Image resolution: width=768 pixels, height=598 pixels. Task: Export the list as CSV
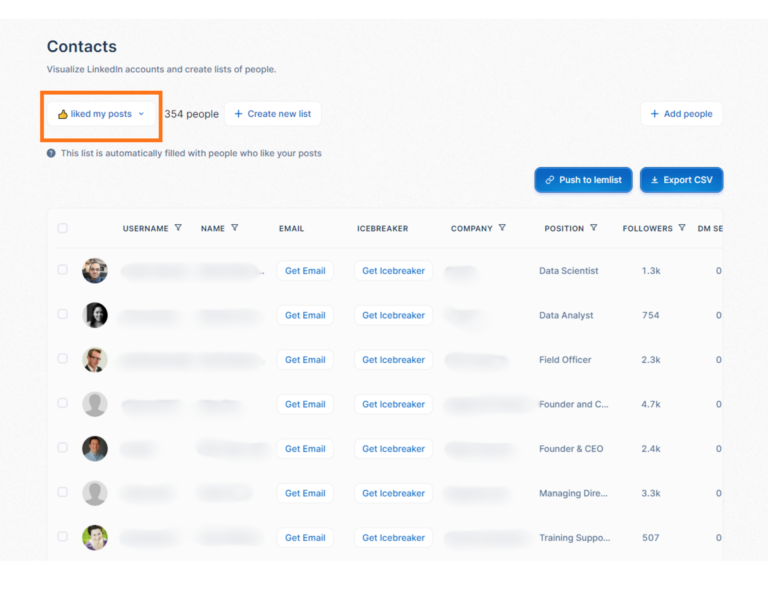pyautogui.click(x=681, y=180)
